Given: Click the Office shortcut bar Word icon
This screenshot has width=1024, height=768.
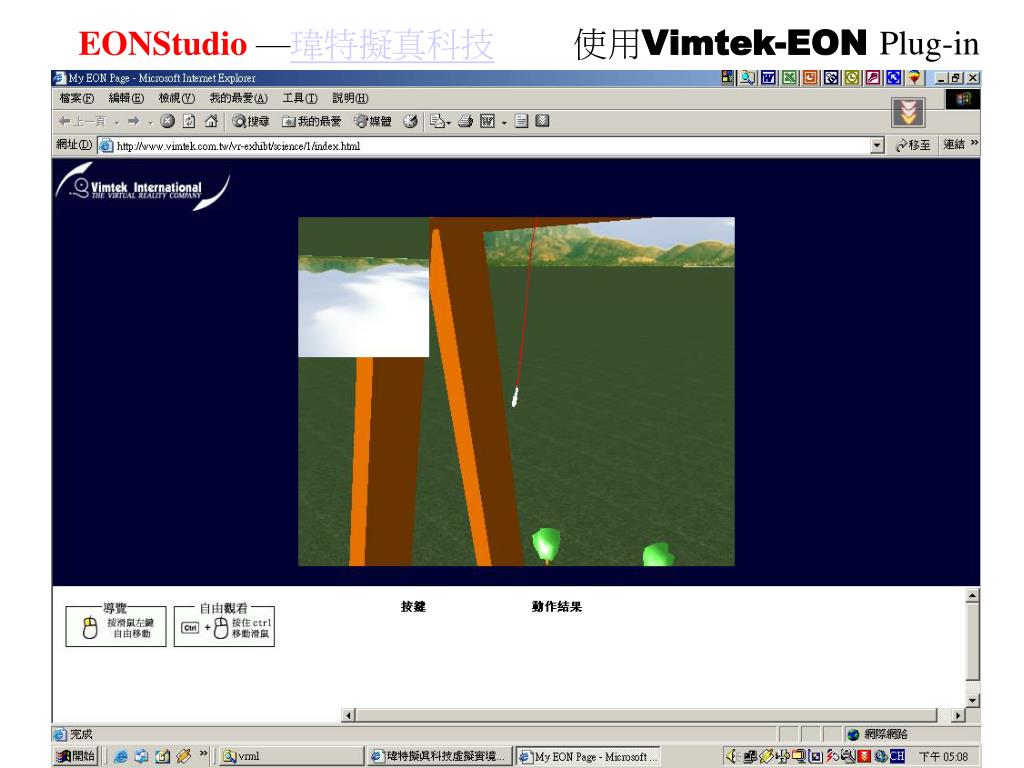Looking at the screenshot, I should pos(769,78).
